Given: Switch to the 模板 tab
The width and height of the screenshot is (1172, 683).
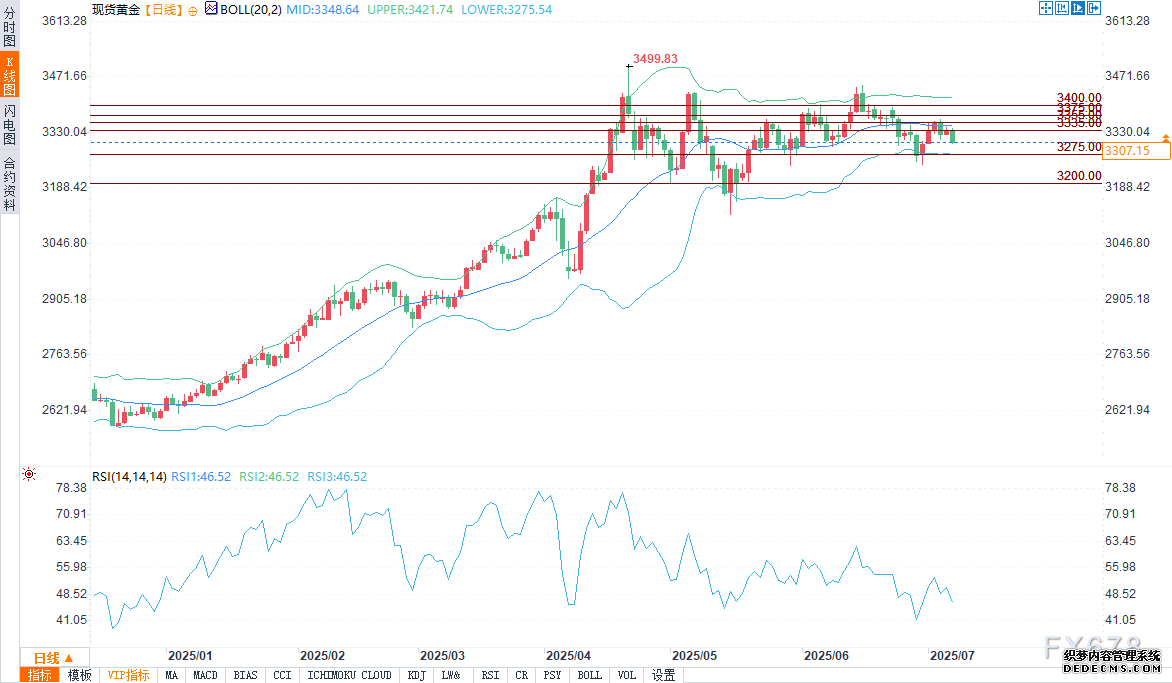Looking at the screenshot, I should click(79, 675).
